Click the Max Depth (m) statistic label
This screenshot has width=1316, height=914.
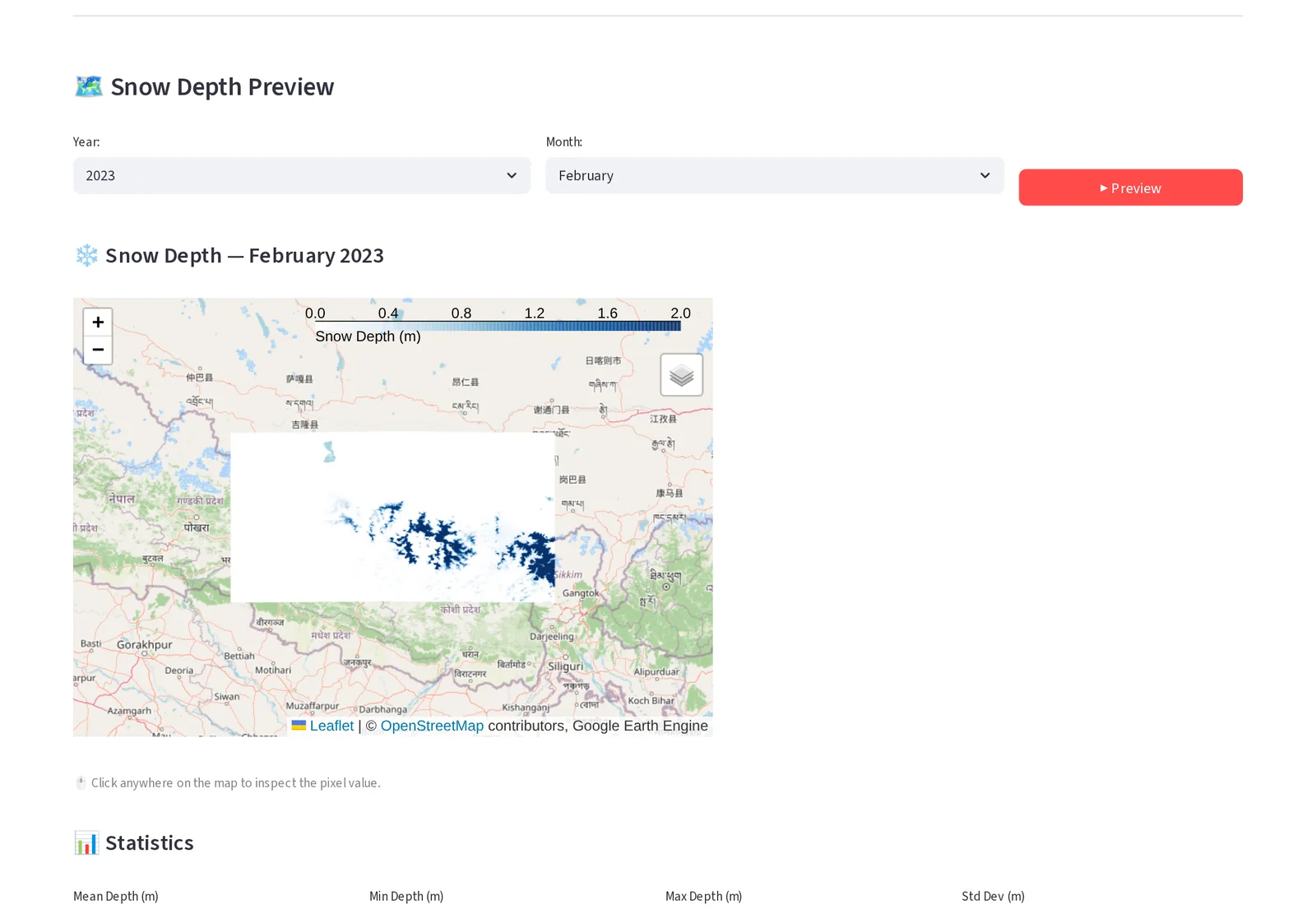tap(703, 896)
